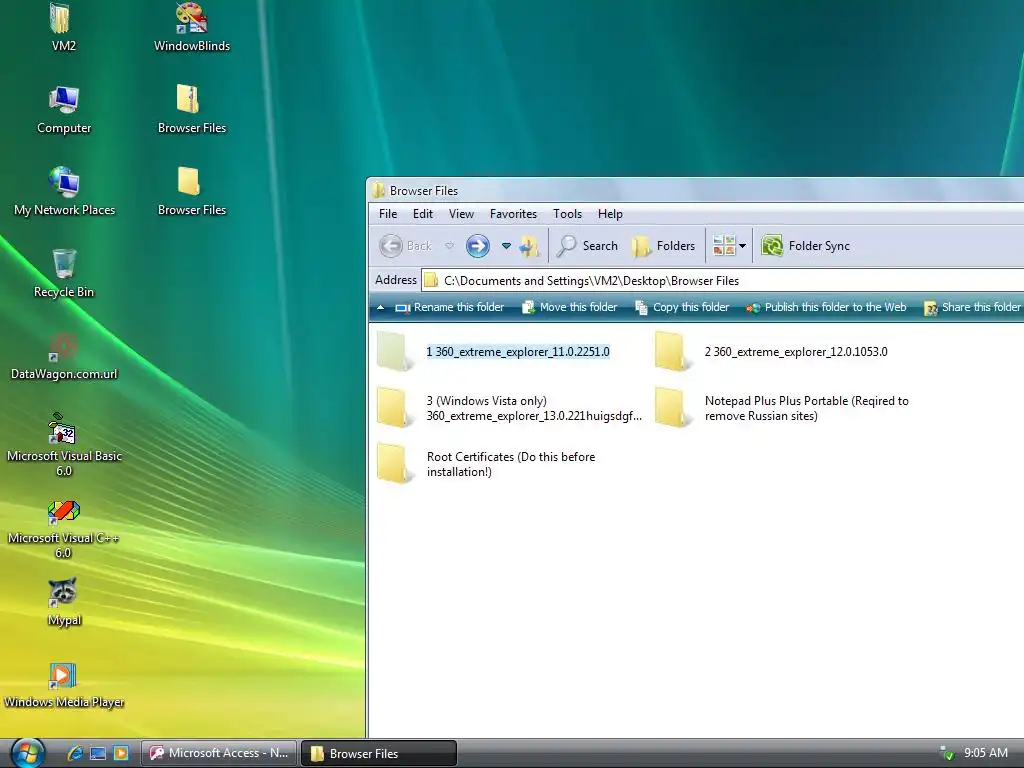Viewport: 1024px width, 768px height.
Task: Open the File menu
Action: 388,214
